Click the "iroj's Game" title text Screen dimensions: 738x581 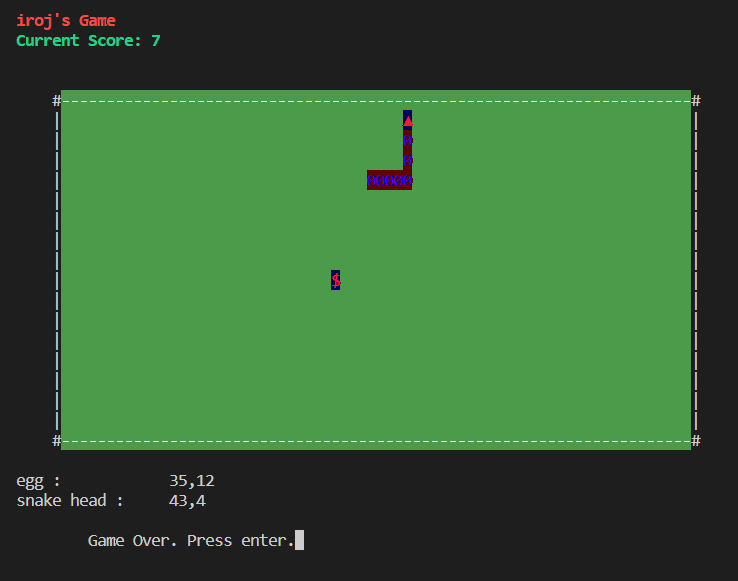tap(66, 21)
